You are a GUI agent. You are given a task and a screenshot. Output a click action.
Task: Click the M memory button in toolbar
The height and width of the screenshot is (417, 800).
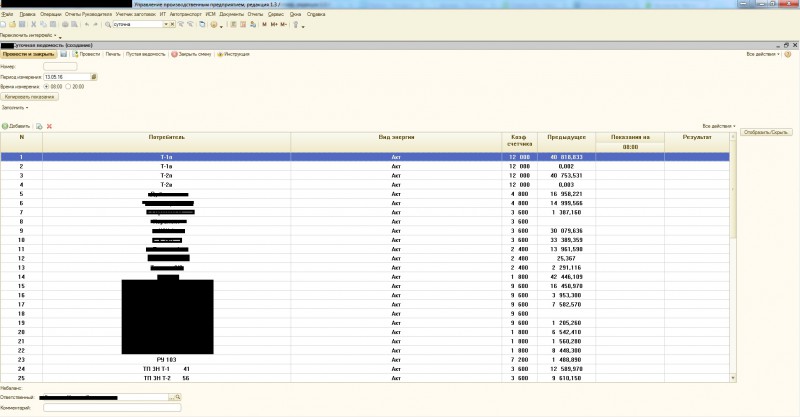tap(264, 24)
